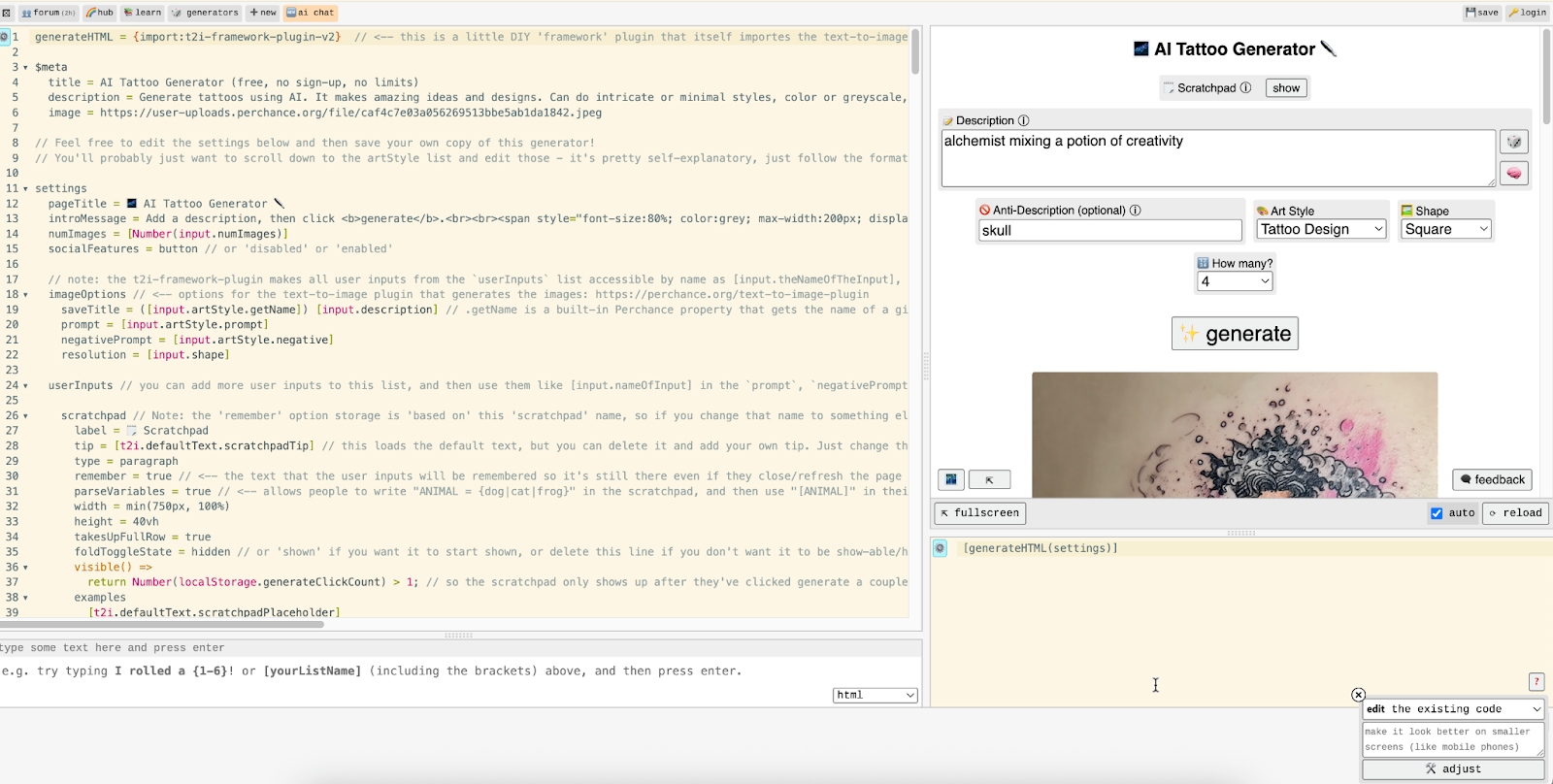Save the generator
1553x784 pixels.
point(1482,13)
